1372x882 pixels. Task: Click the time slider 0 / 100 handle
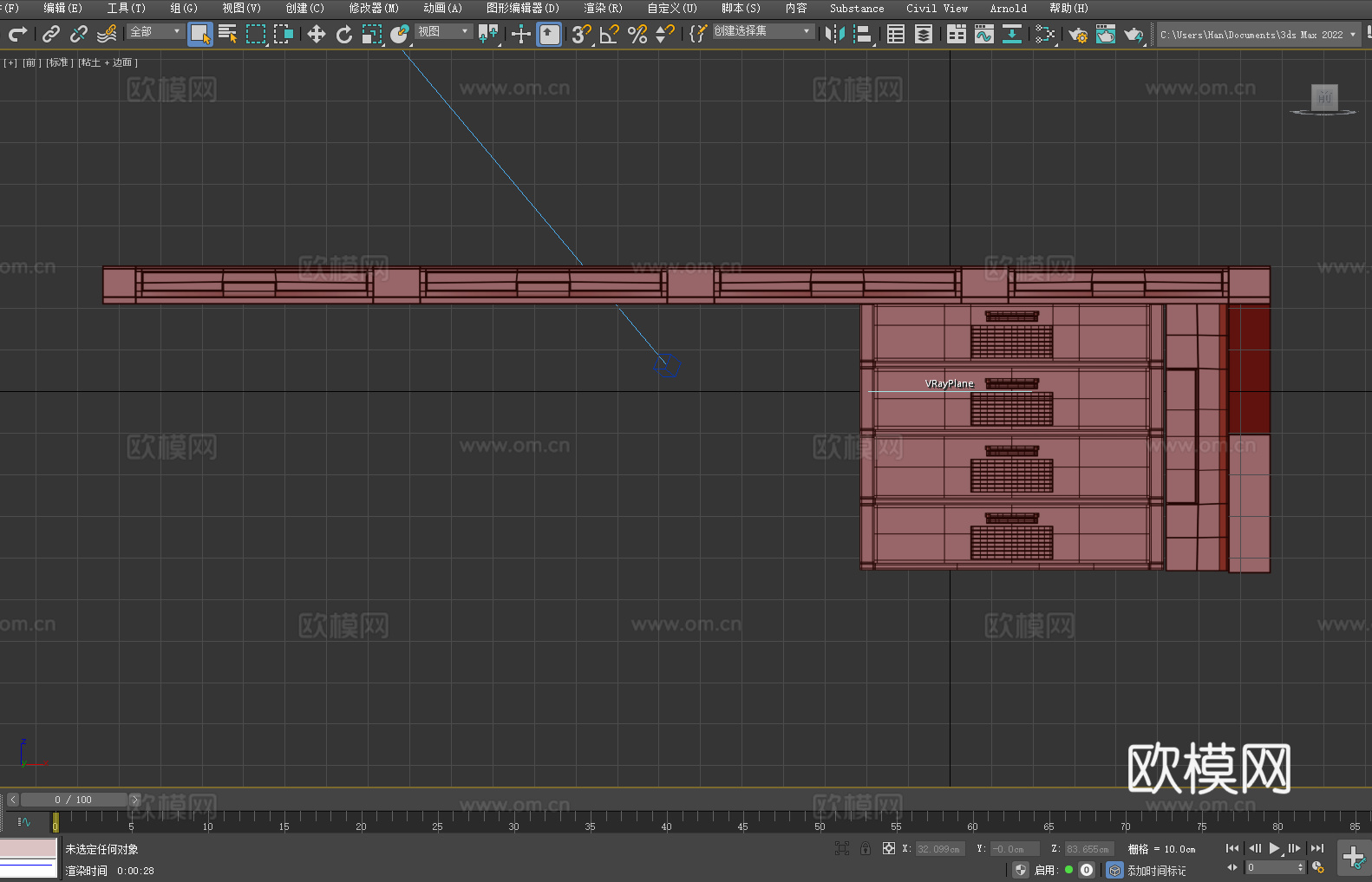pos(74,800)
